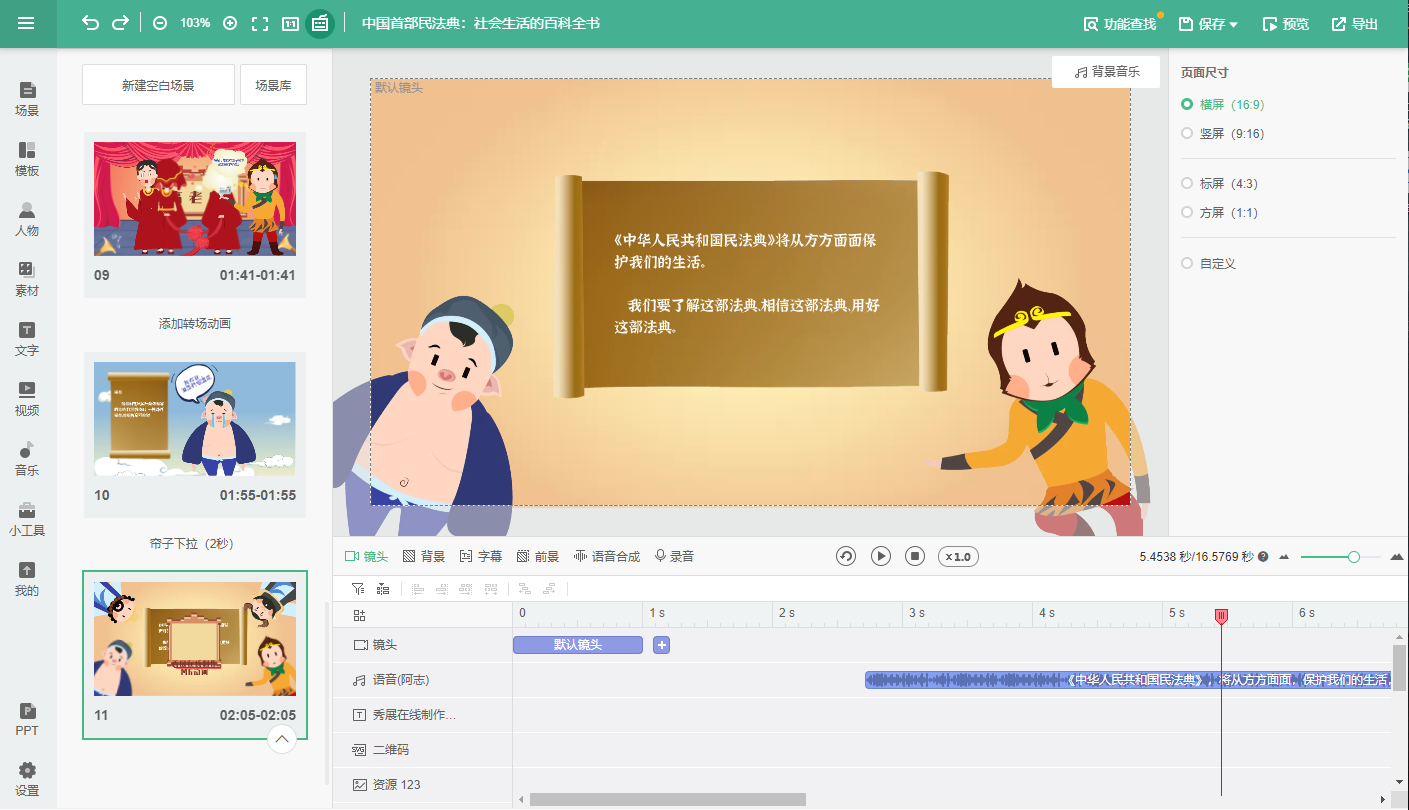1409x810 pixels.
Task: Click the red playhead marker on timeline
Action: pyautogui.click(x=1221, y=617)
